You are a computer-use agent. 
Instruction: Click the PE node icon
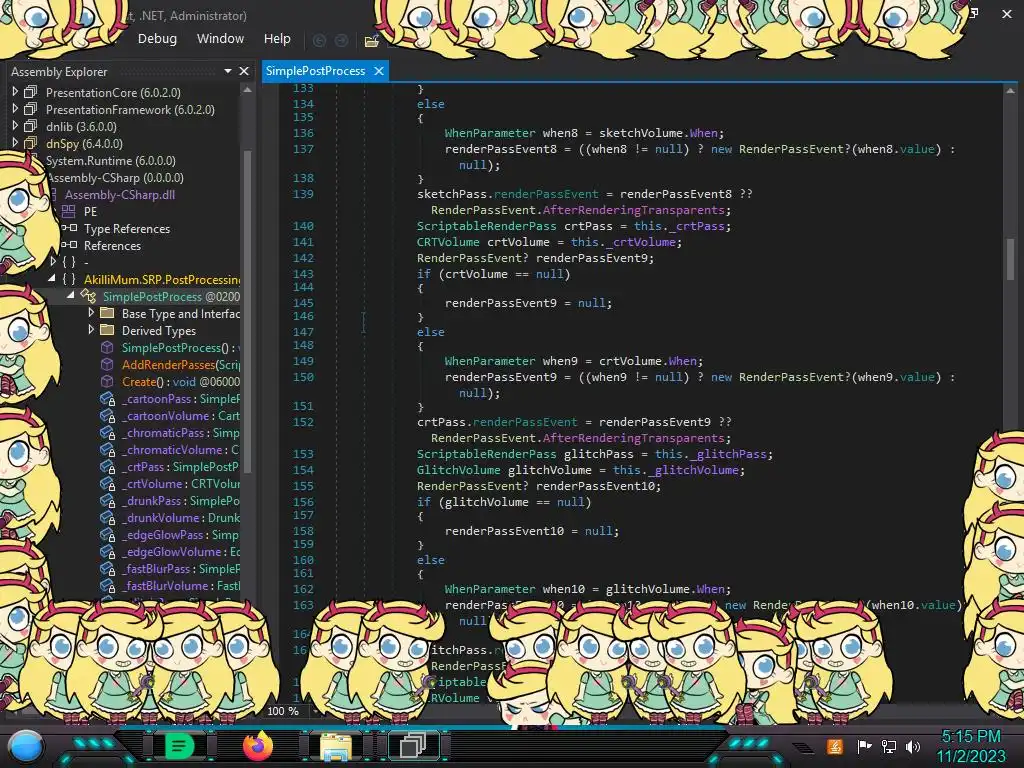pos(69,211)
